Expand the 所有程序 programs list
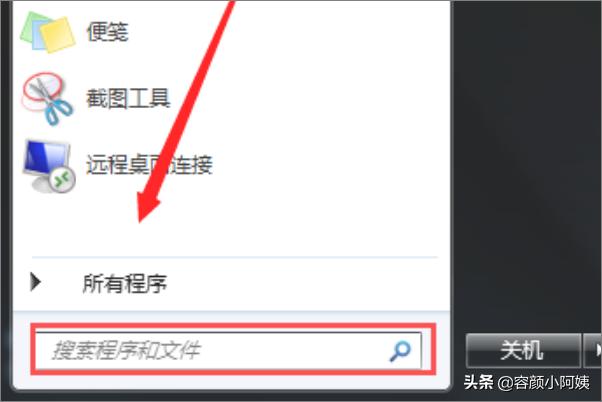Viewport: 602px width, 402px height. pos(232,283)
